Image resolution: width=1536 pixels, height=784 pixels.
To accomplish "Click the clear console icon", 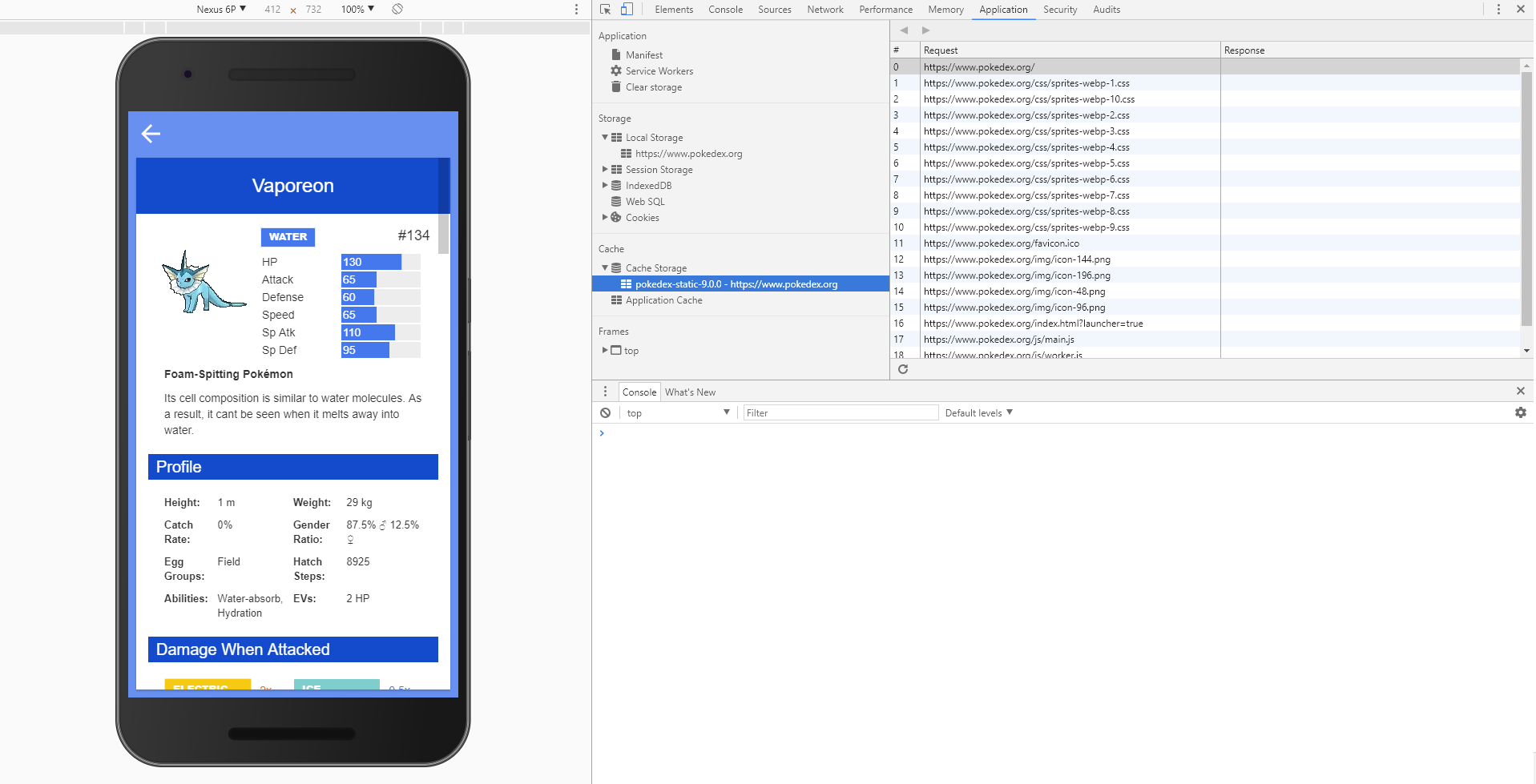I will [605, 413].
